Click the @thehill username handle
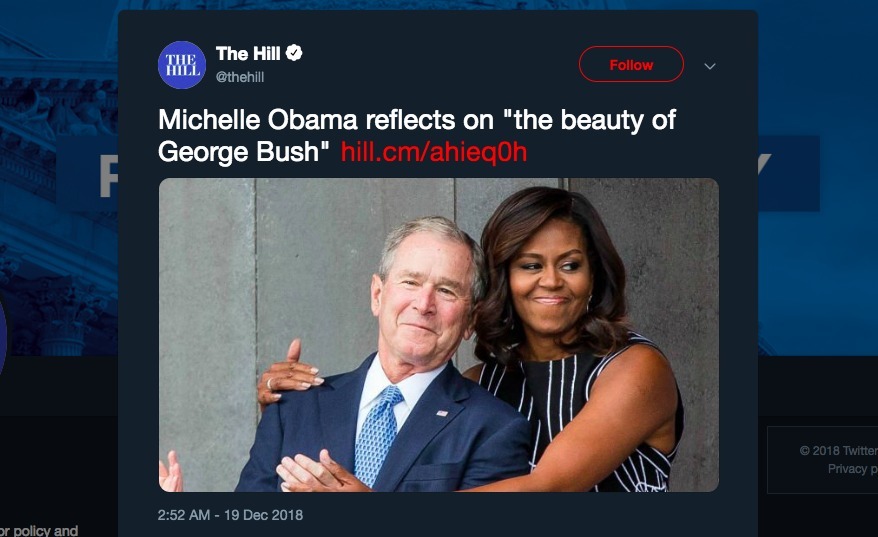 [240, 77]
